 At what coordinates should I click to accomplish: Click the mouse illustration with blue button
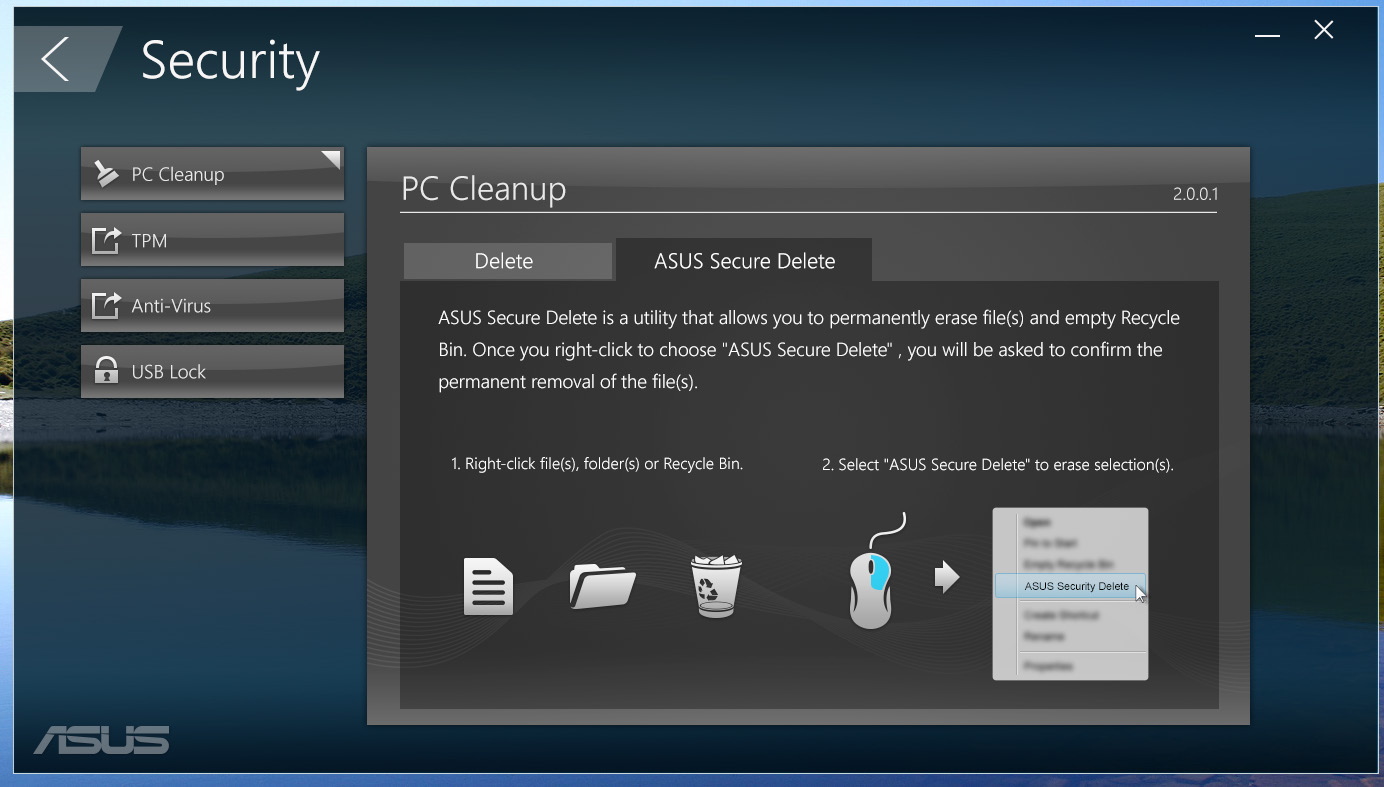(x=871, y=588)
